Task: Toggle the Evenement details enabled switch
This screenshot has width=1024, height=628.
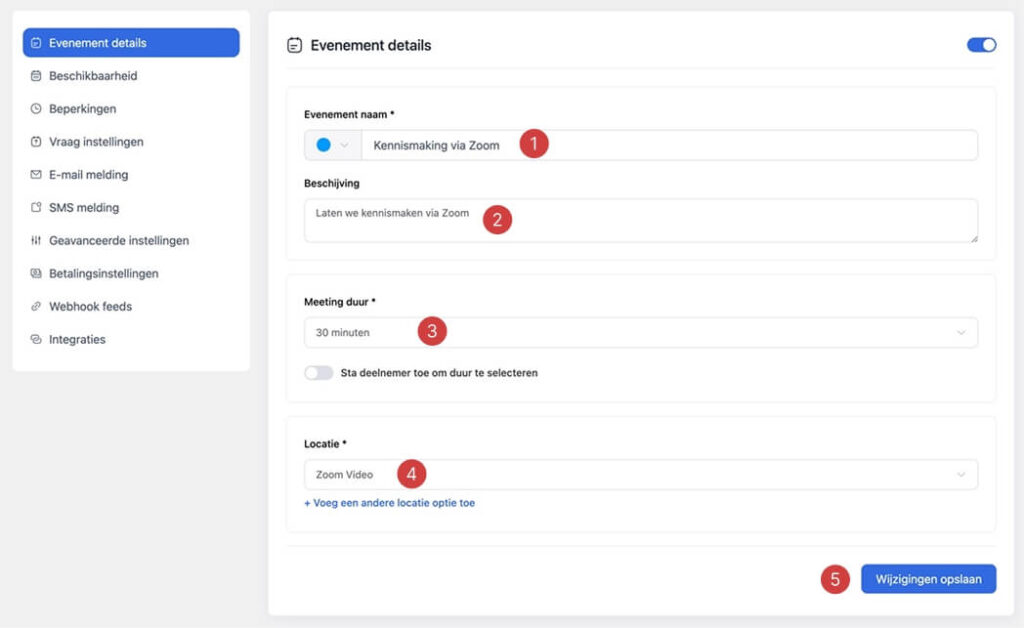Action: [x=981, y=44]
